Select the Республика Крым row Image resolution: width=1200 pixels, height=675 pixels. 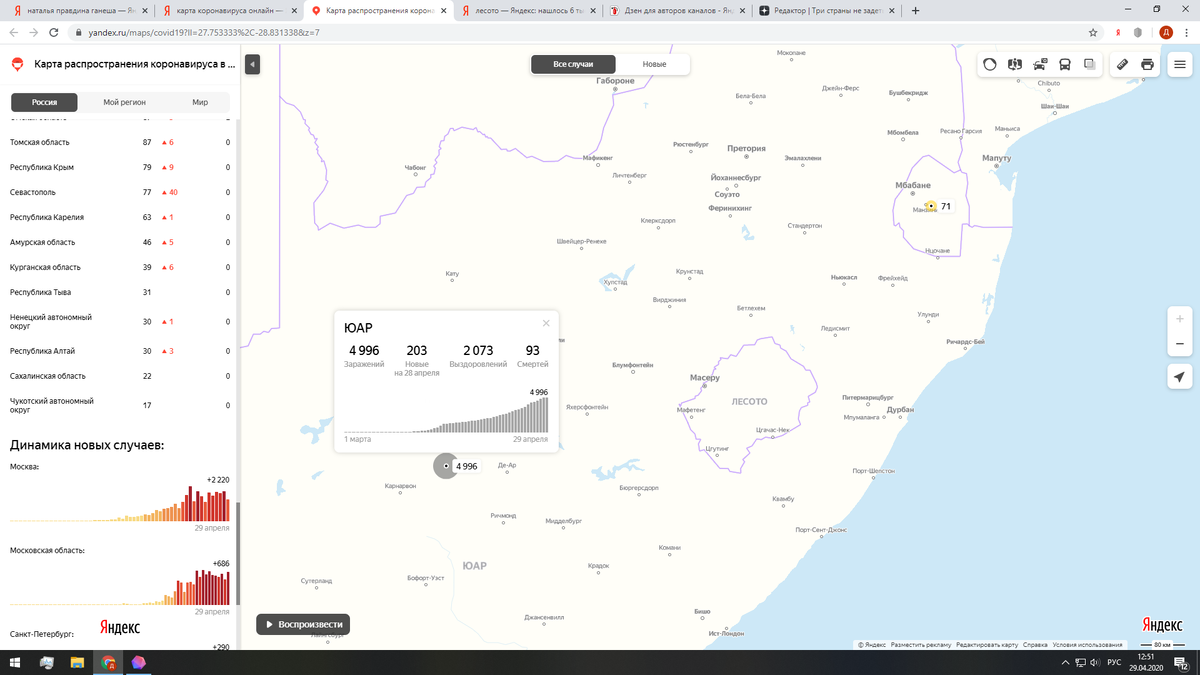(120, 167)
